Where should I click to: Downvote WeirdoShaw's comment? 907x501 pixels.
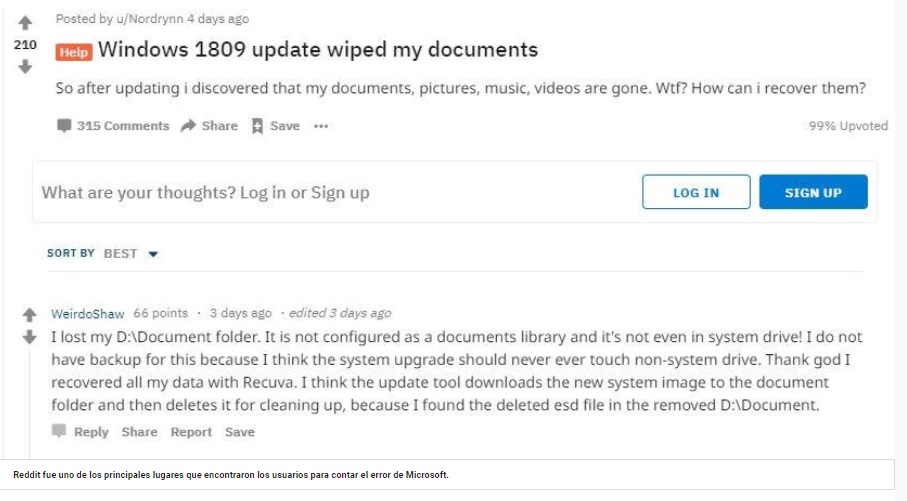pyautogui.click(x=30, y=337)
